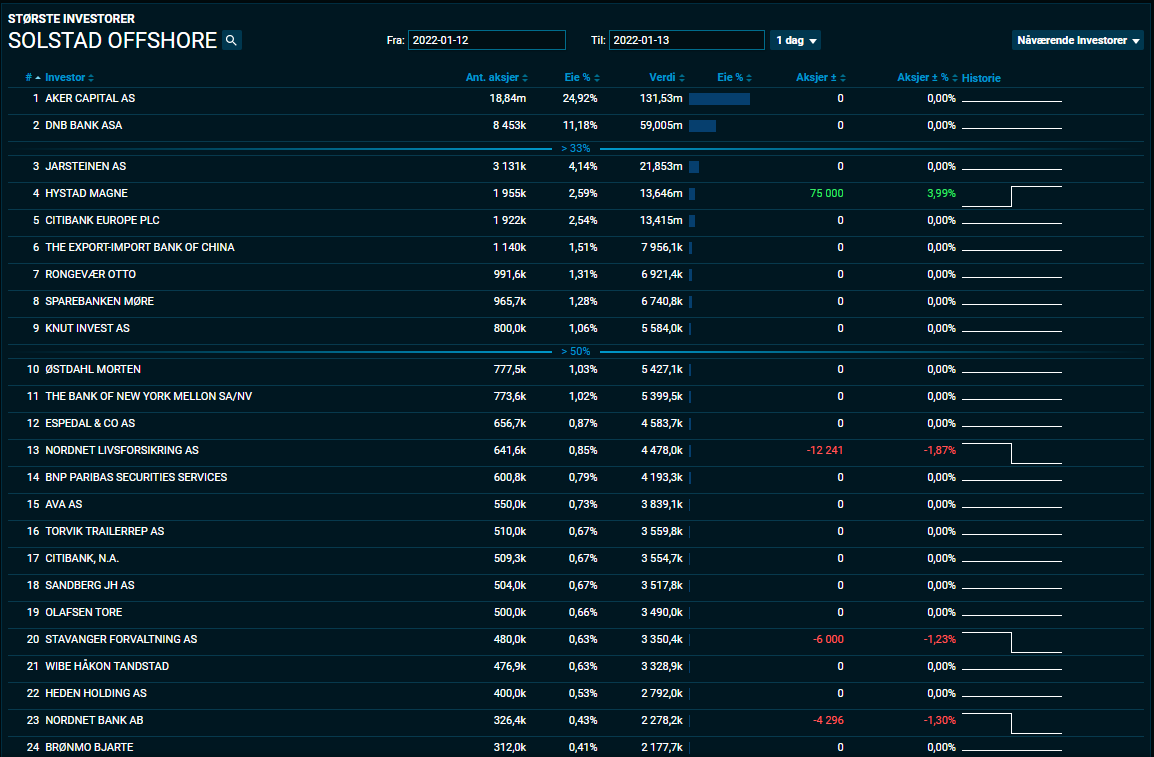Select investor WIBE HÅKON TANDSTAD
The width and height of the screenshot is (1154, 757).
click(107, 667)
